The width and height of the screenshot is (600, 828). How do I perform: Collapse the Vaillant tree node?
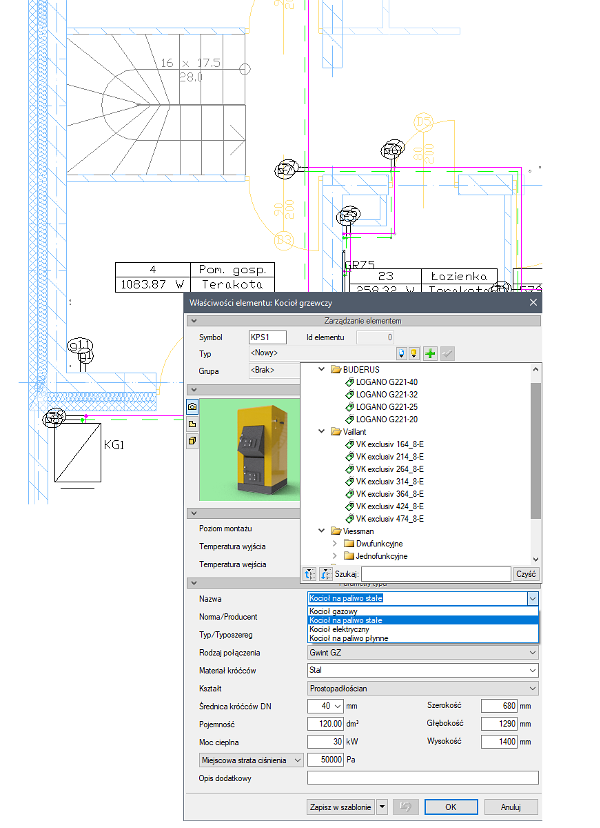click(321, 431)
